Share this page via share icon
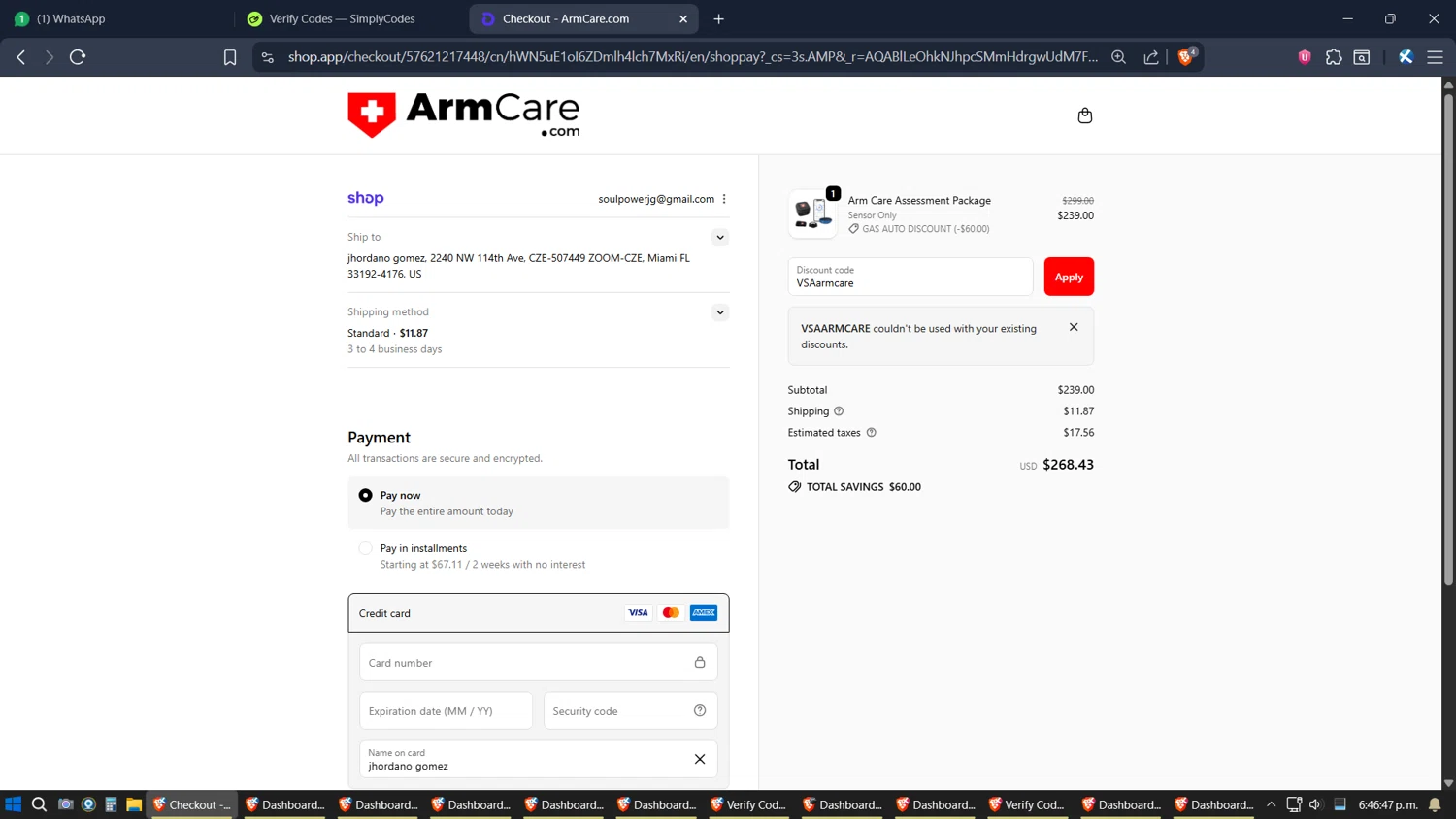This screenshot has height=819, width=1456. (x=1151, y=57)
